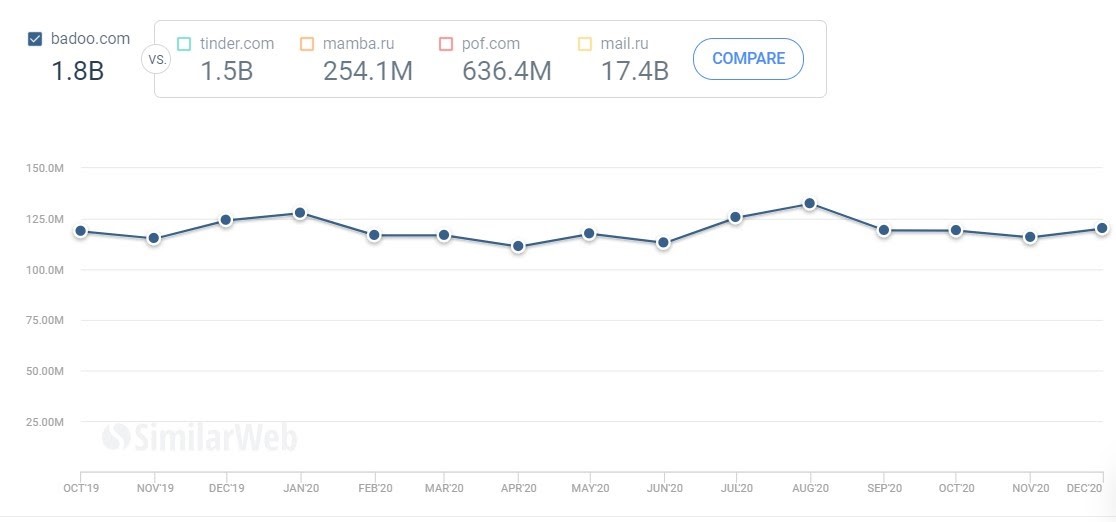
Task: Click the 254.1M value
Action: coord(368,71)
